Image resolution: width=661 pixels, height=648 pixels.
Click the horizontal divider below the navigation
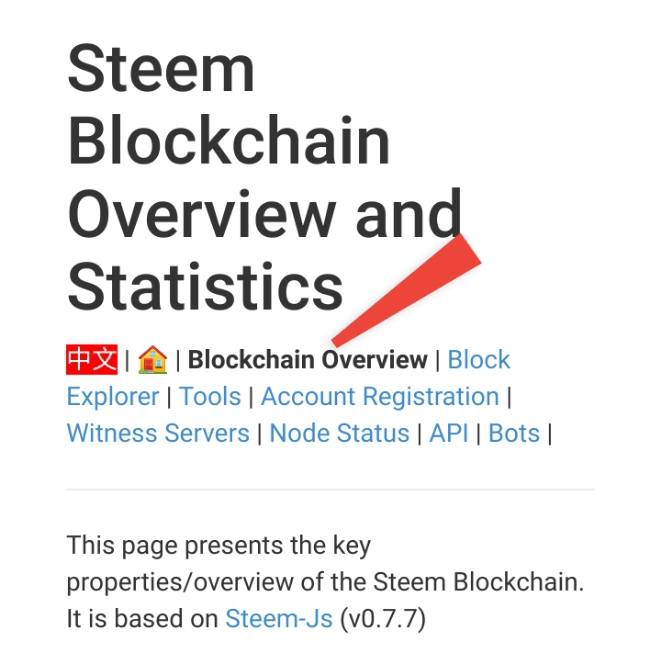tap(330, 489)
